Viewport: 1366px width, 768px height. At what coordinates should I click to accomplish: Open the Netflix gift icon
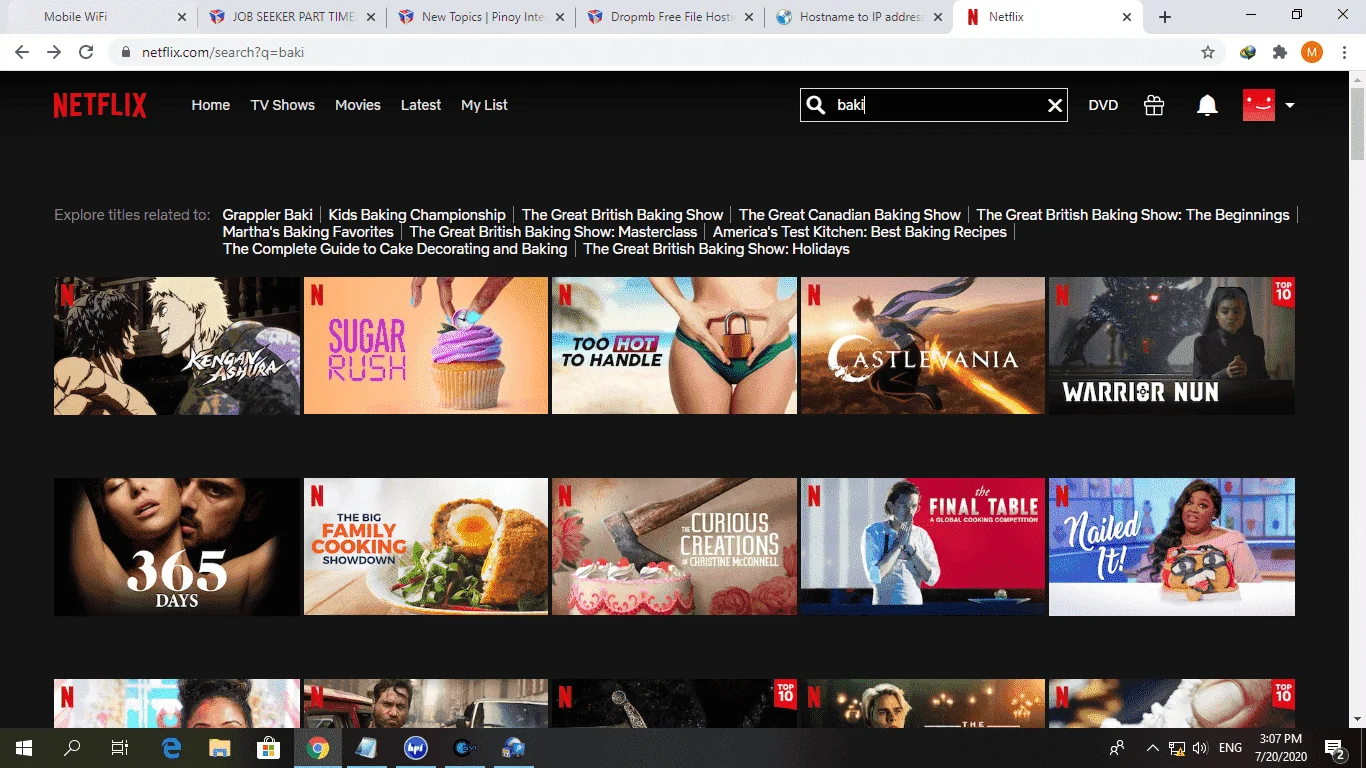(x=1154, y=105)
